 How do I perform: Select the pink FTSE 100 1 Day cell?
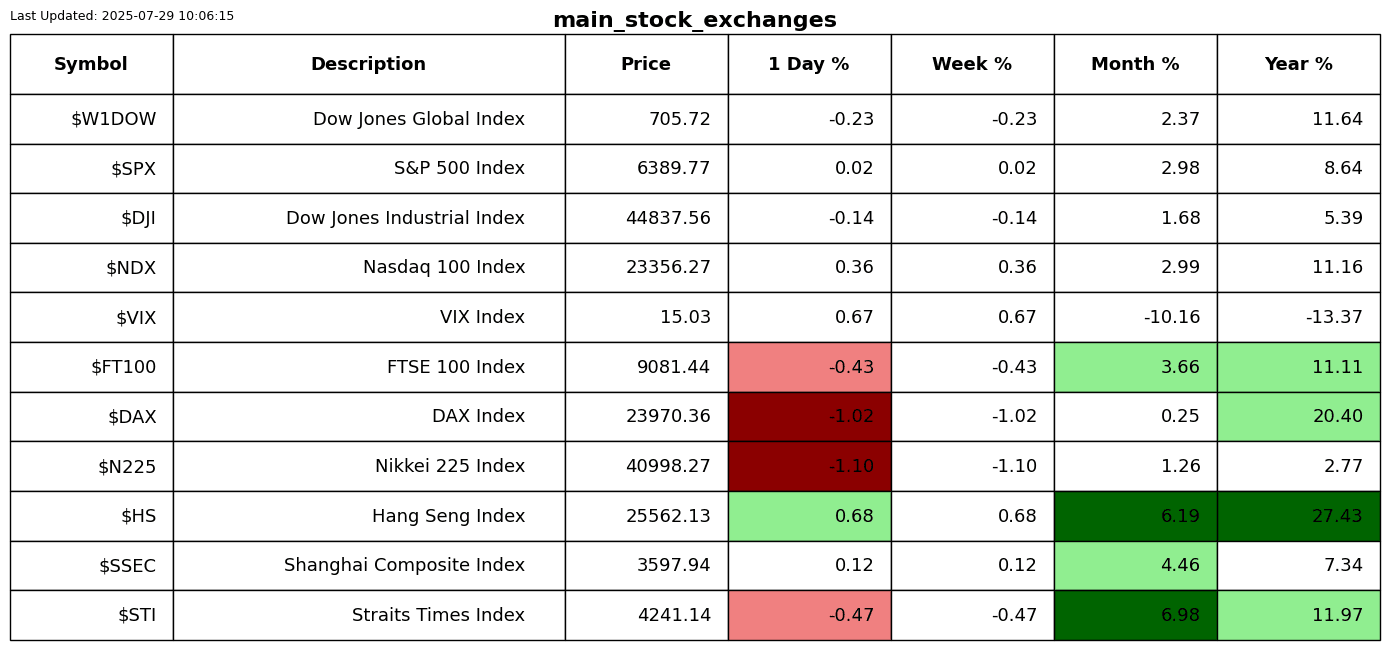click(x=809, y=367)
